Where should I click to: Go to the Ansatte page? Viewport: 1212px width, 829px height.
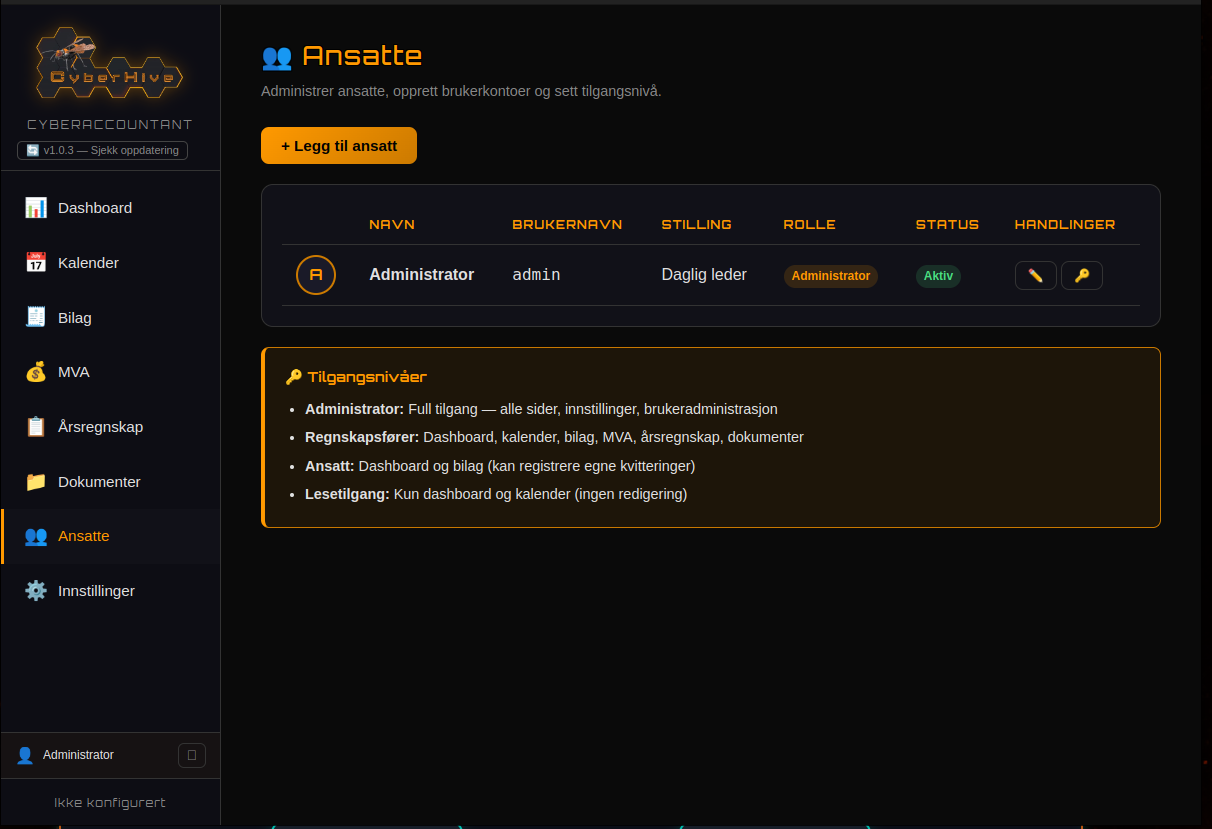pos(84,536)
